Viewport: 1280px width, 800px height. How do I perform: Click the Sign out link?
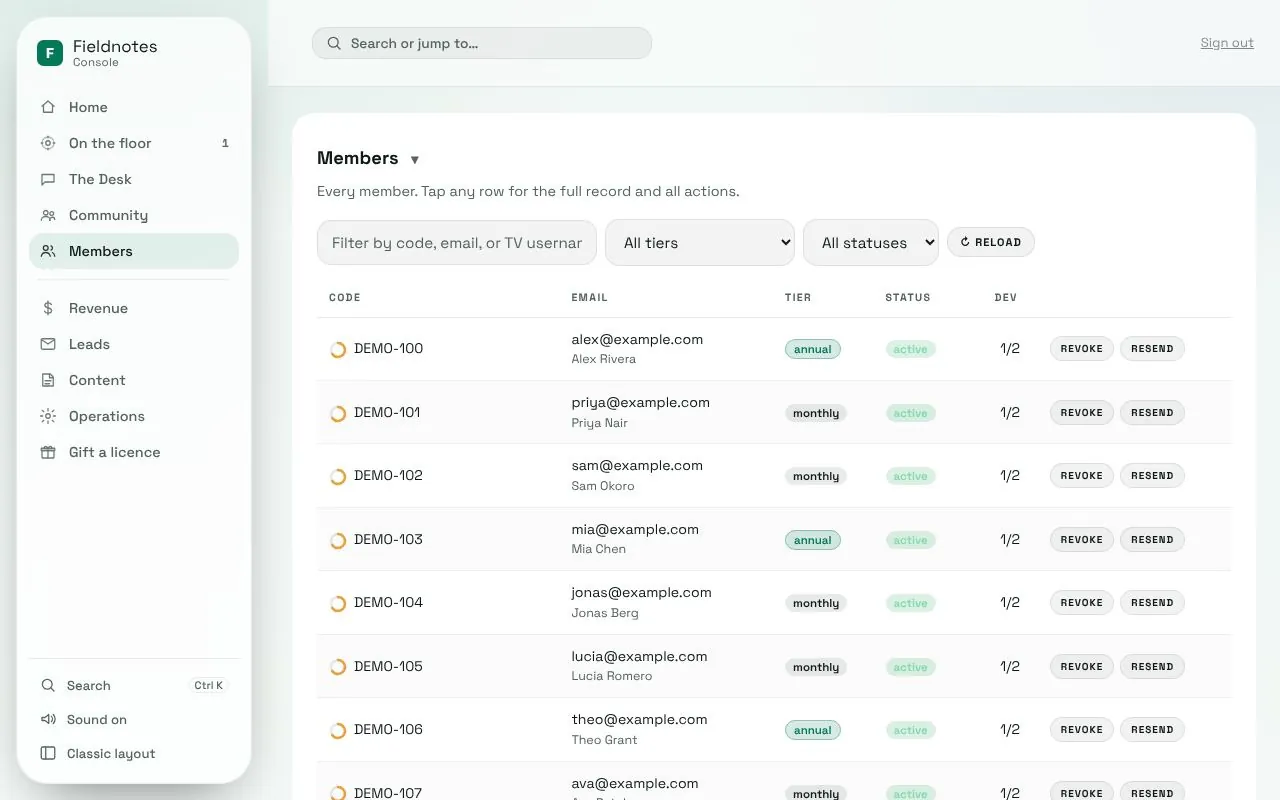[1227, 43]
